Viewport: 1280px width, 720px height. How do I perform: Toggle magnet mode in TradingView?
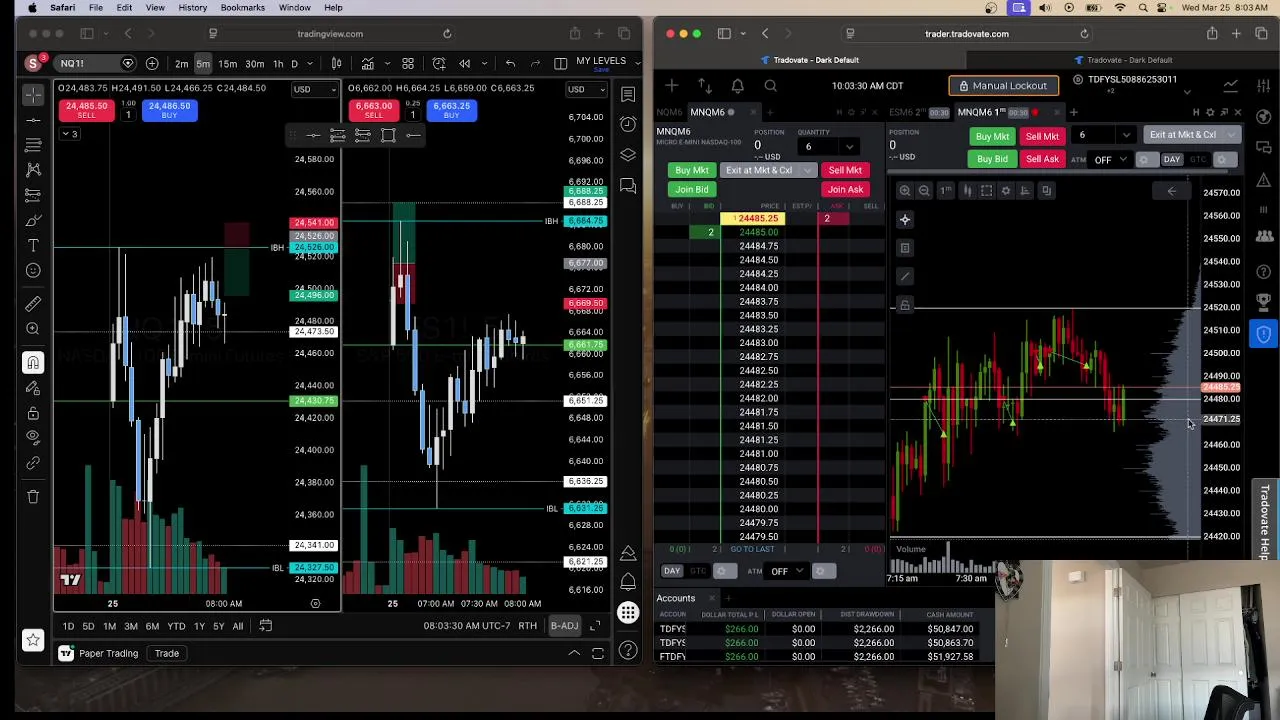[33, 362]
